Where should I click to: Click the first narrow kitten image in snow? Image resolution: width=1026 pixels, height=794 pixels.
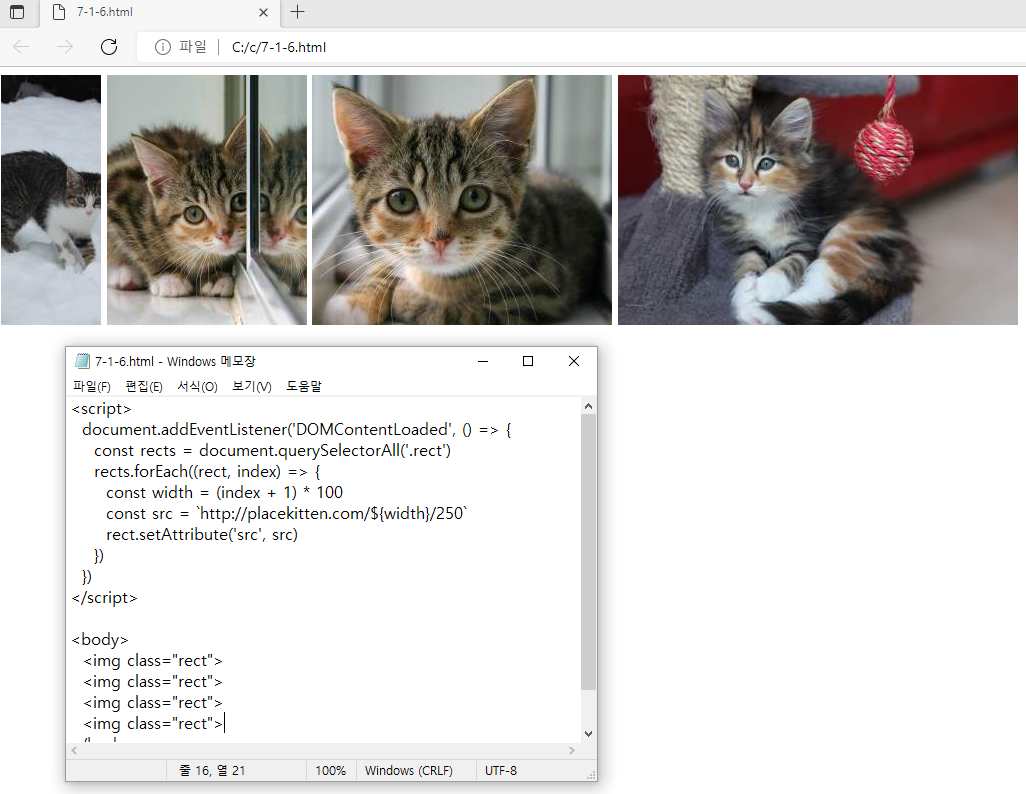coord(51,200)
